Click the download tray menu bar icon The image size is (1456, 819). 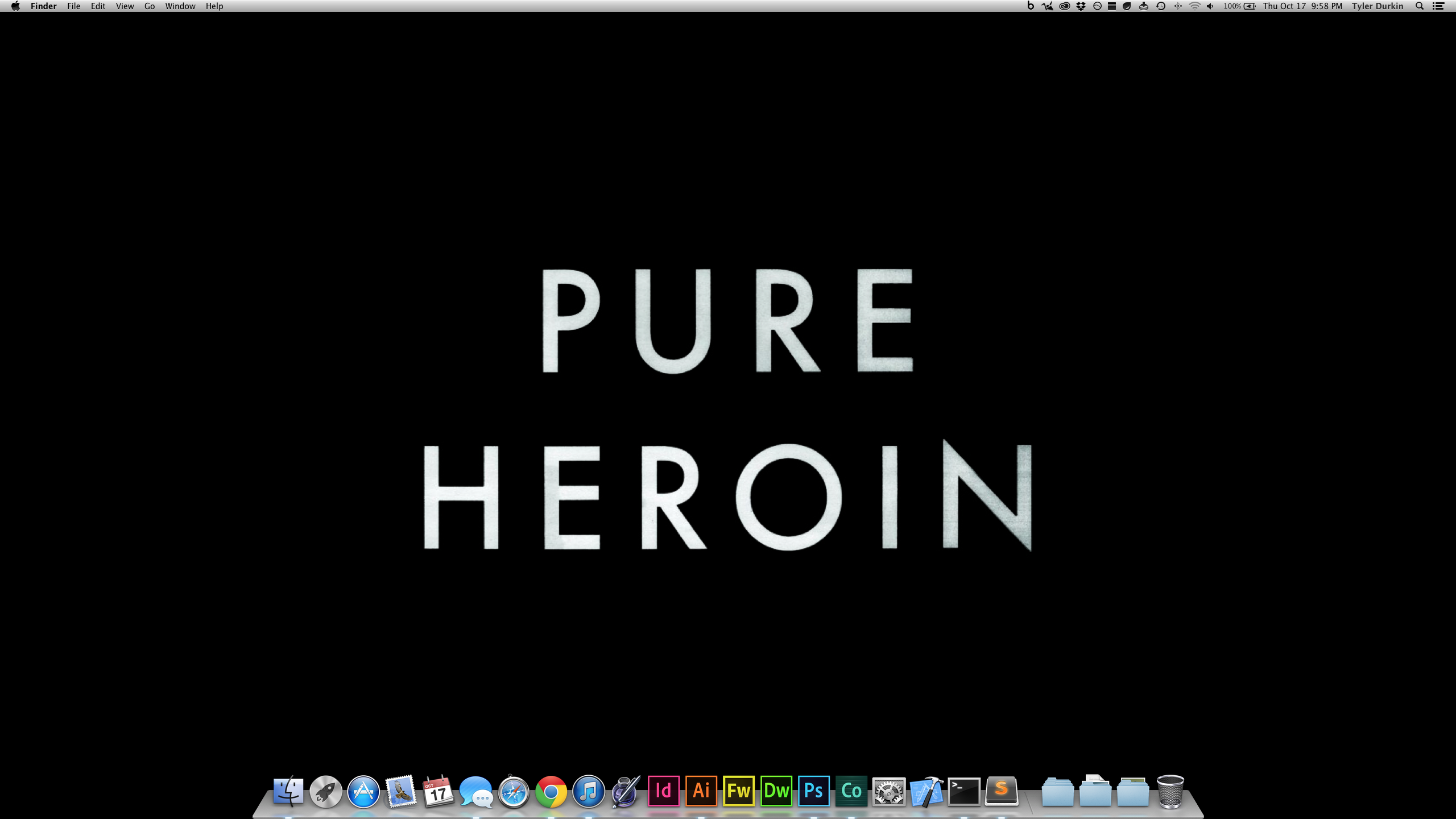click(x=1144, y=6)
